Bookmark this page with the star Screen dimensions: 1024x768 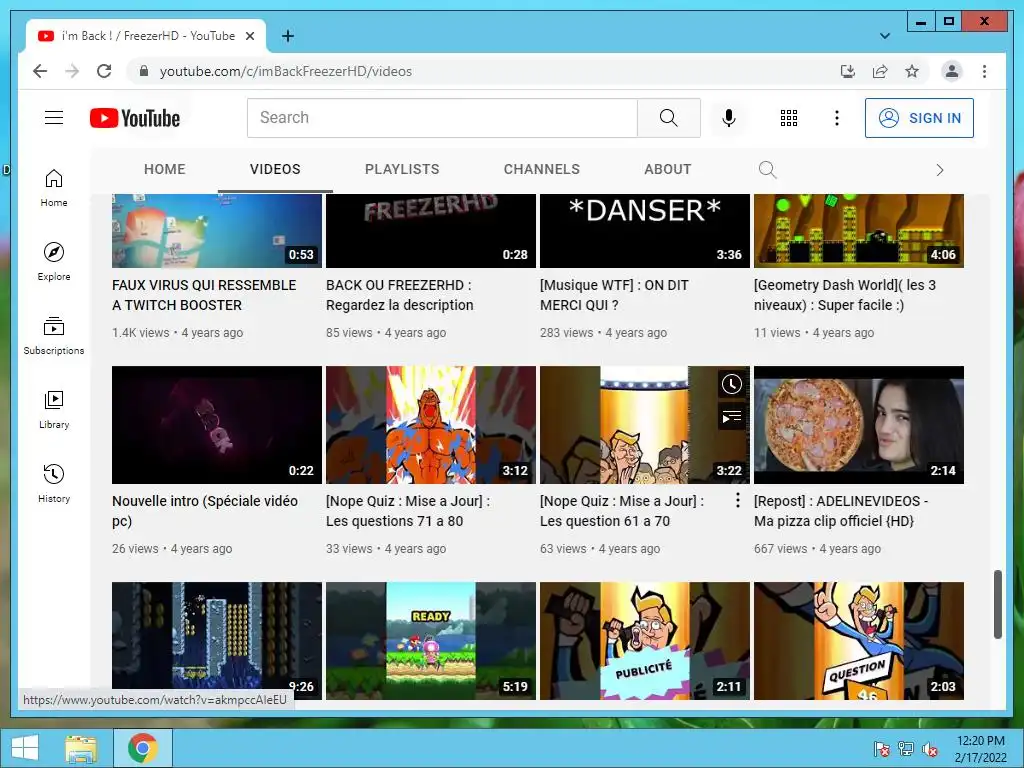(x=912, y=71)
